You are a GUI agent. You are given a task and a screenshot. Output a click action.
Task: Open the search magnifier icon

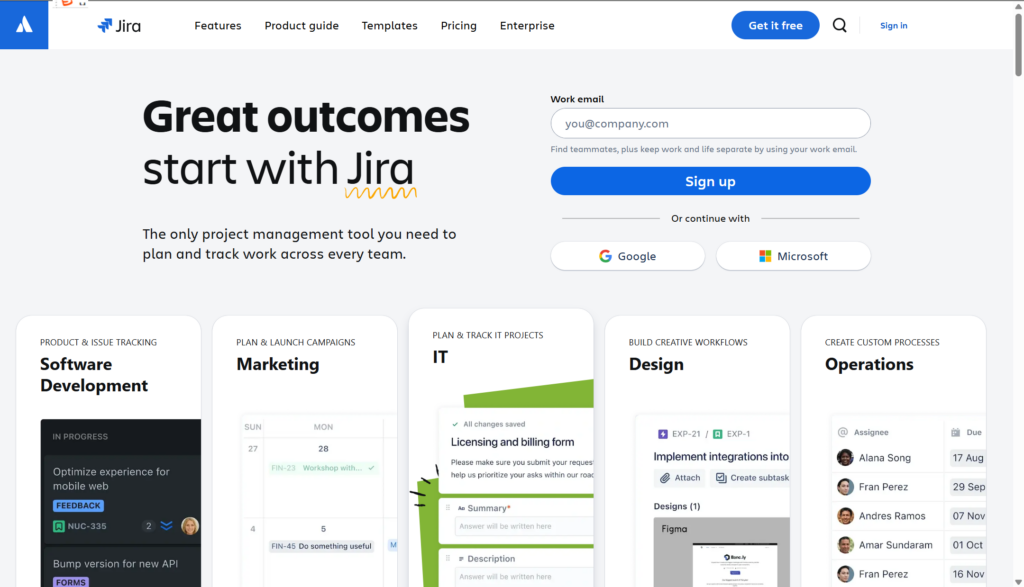[x=839, y=26]
